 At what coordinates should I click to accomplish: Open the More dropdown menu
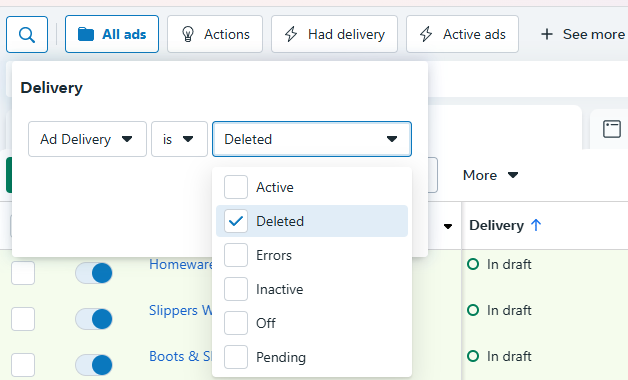[490, 175]
